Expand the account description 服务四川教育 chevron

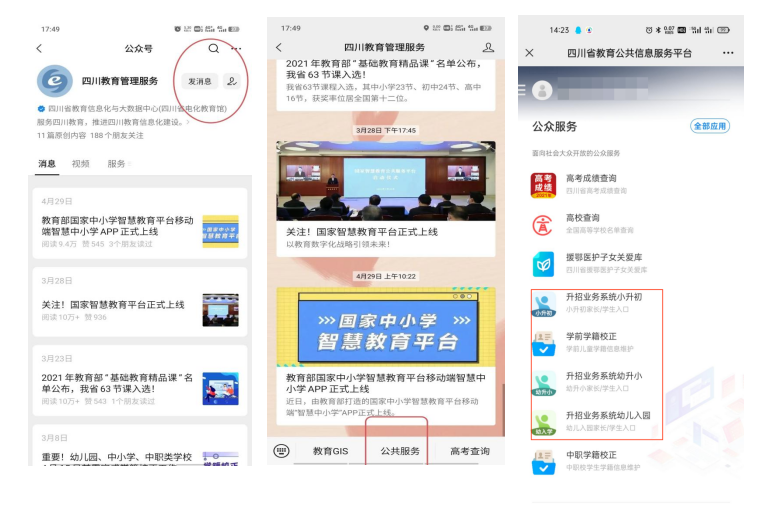188,122
